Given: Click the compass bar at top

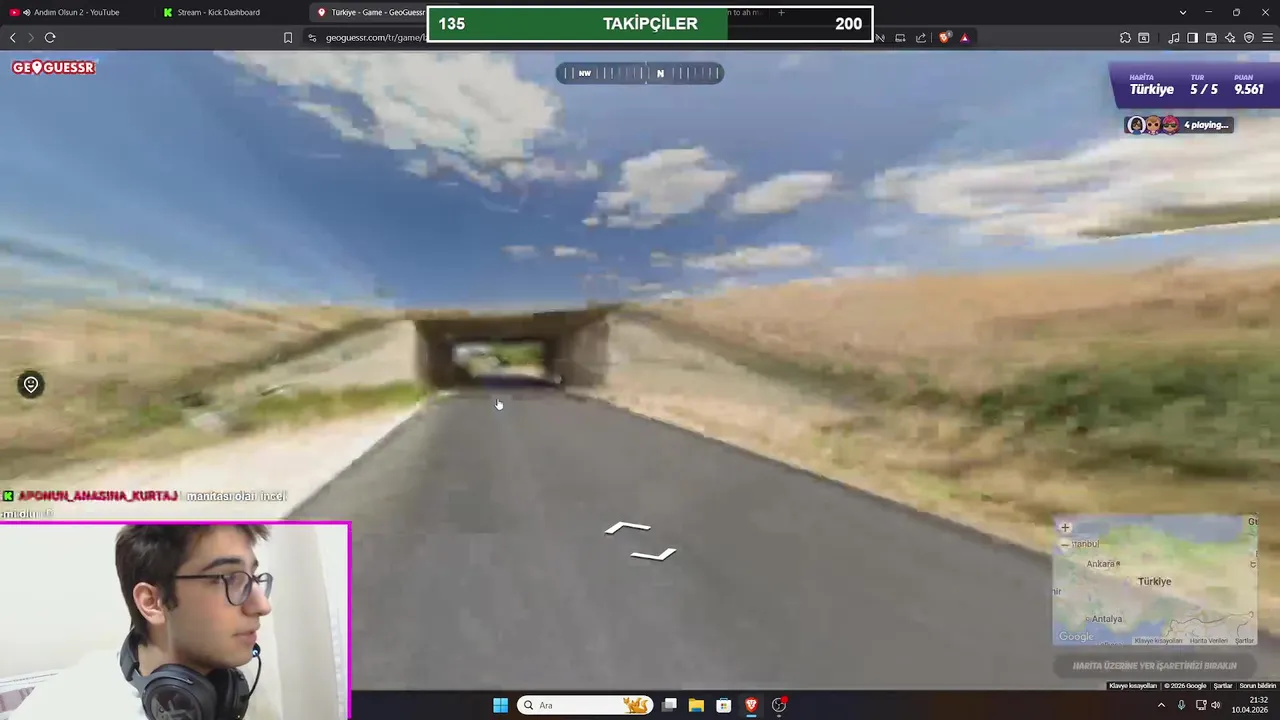Looking at the screenshot, I should 639,73.
